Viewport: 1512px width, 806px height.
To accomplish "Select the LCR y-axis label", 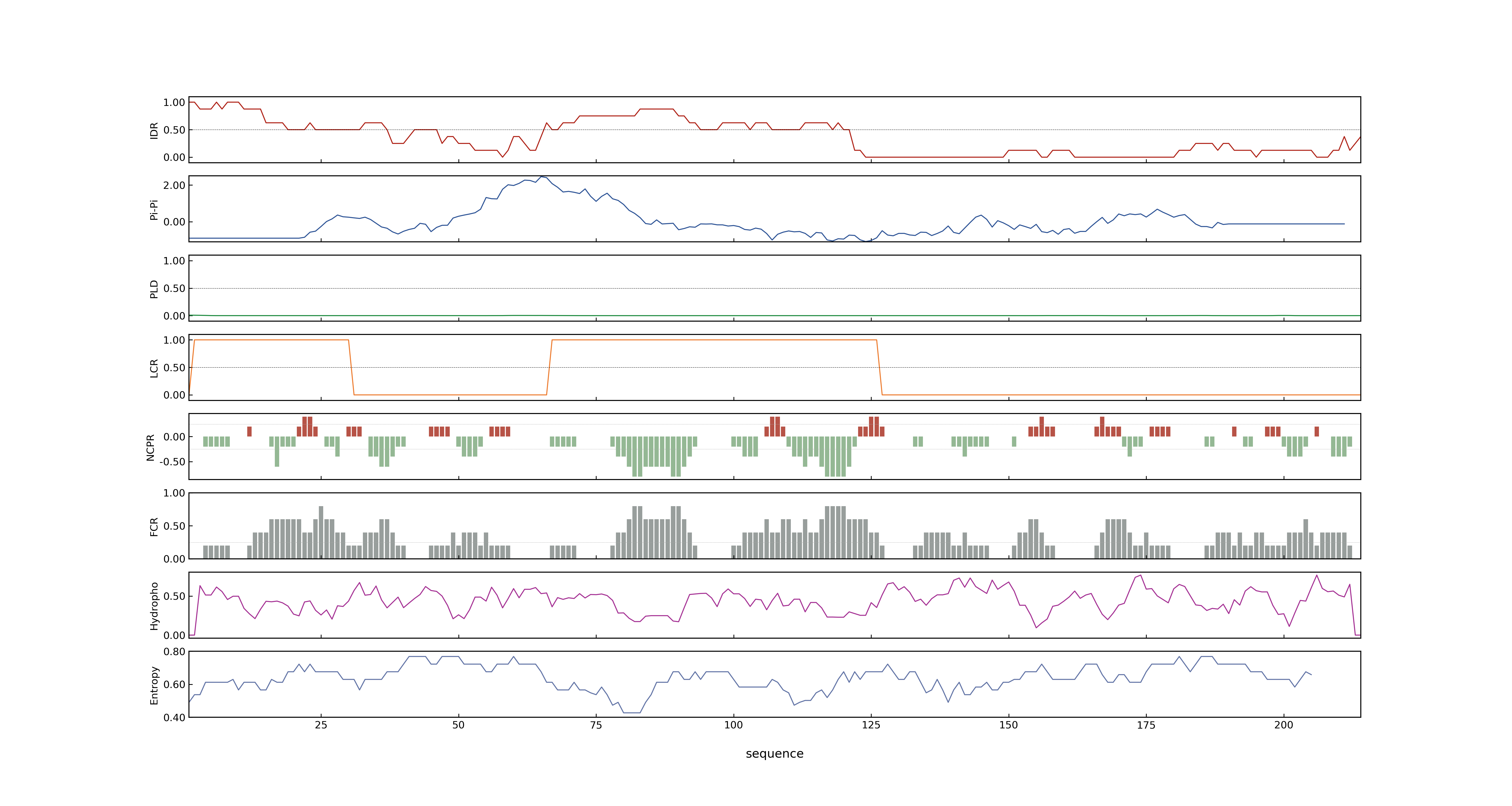I will 154,368.
